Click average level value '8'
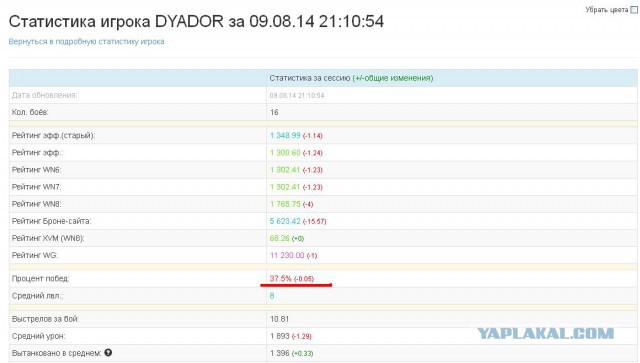The image size is (640, 363). [272, 296]
